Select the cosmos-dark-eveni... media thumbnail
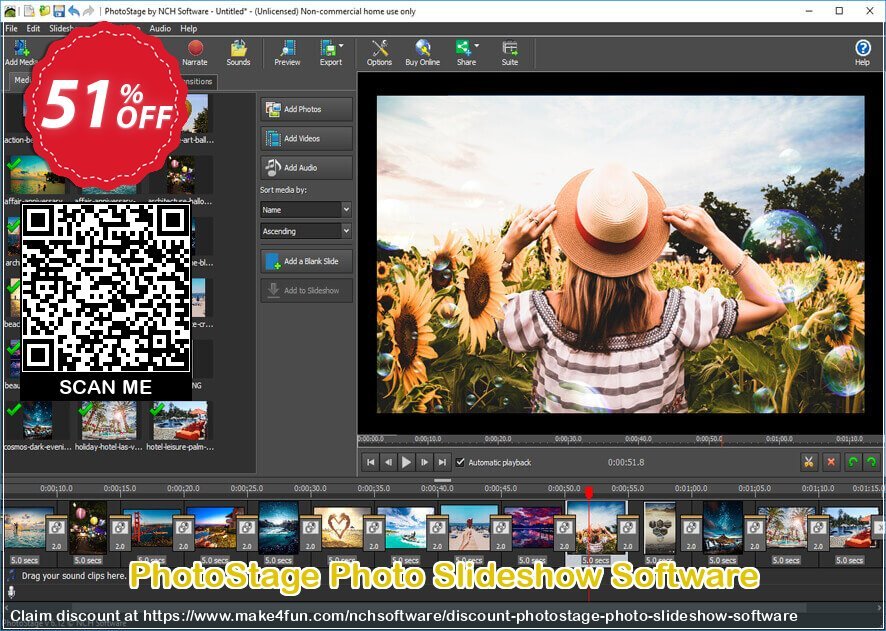 37,421
